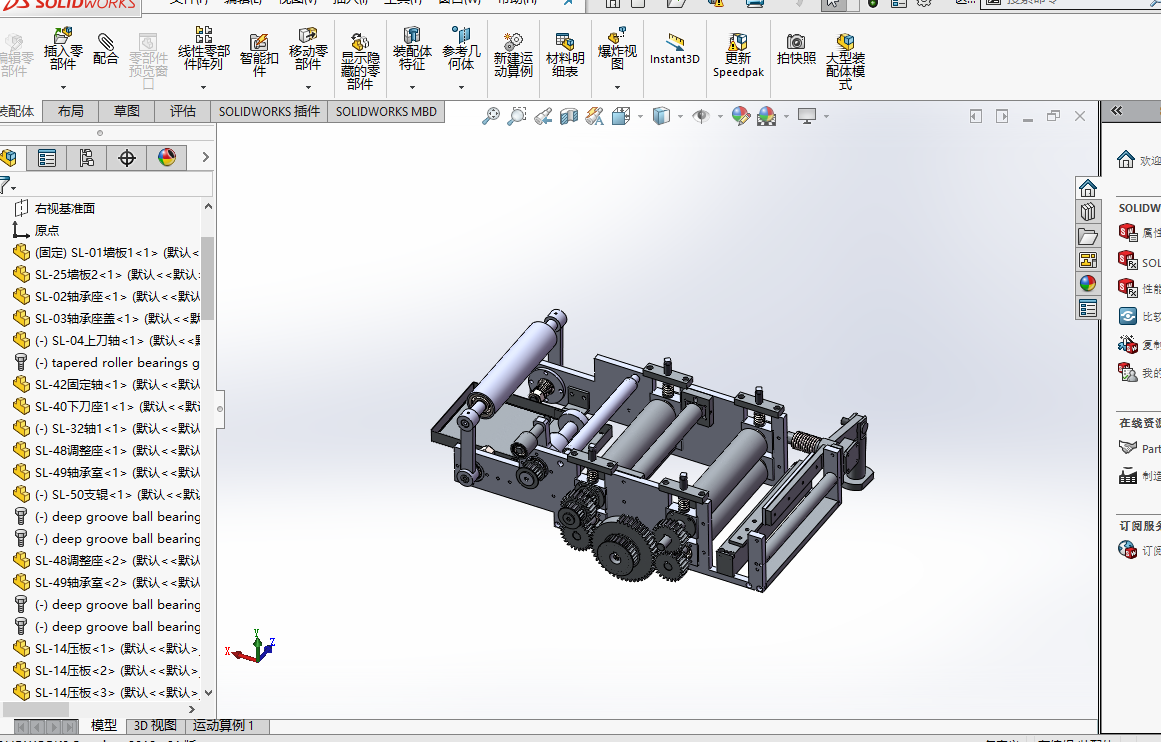Open Hide/Show Items eye icon
The image size is (1161, 742).
point(700,116)
